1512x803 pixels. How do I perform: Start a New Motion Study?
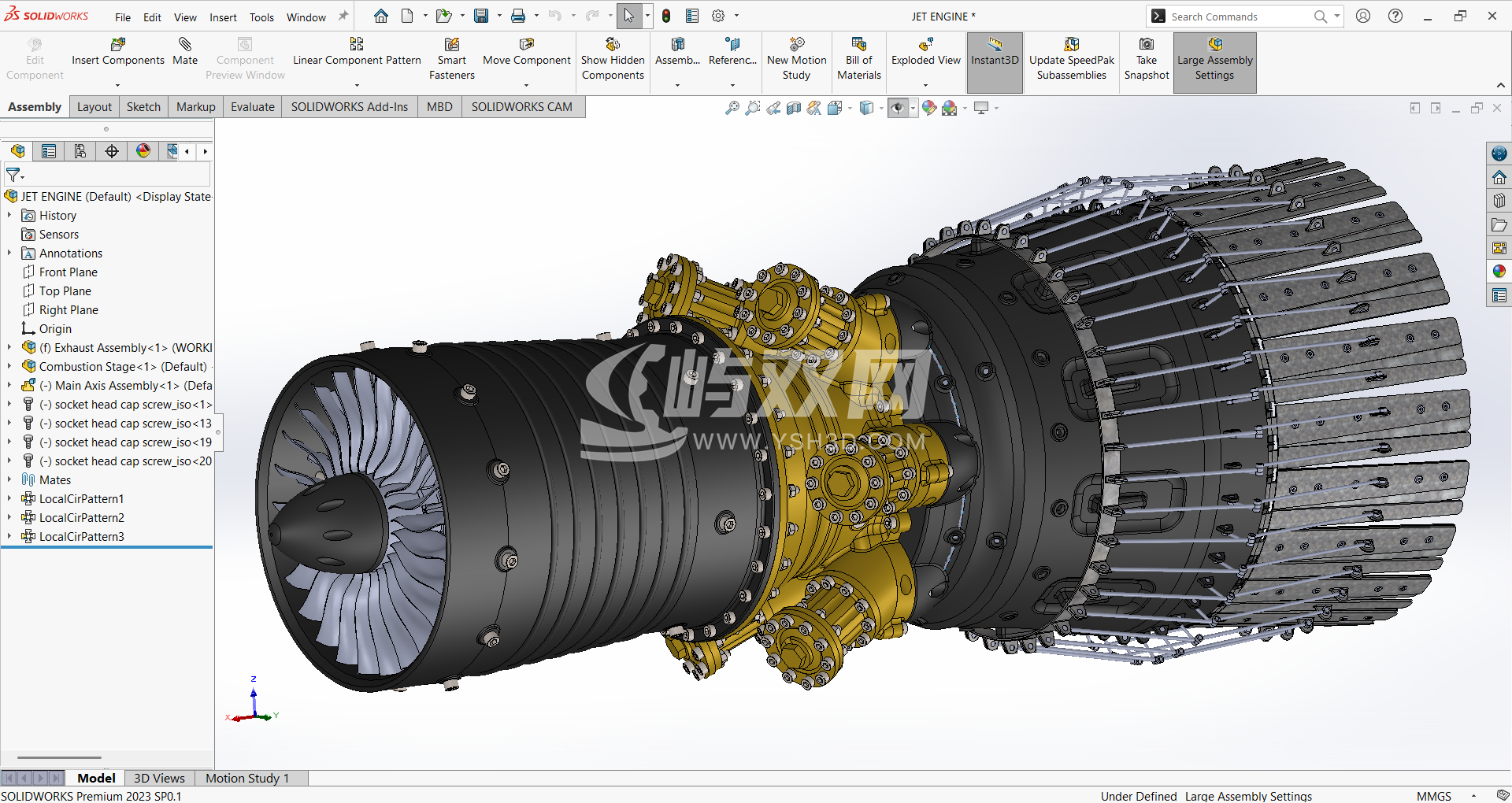(796, 59)
